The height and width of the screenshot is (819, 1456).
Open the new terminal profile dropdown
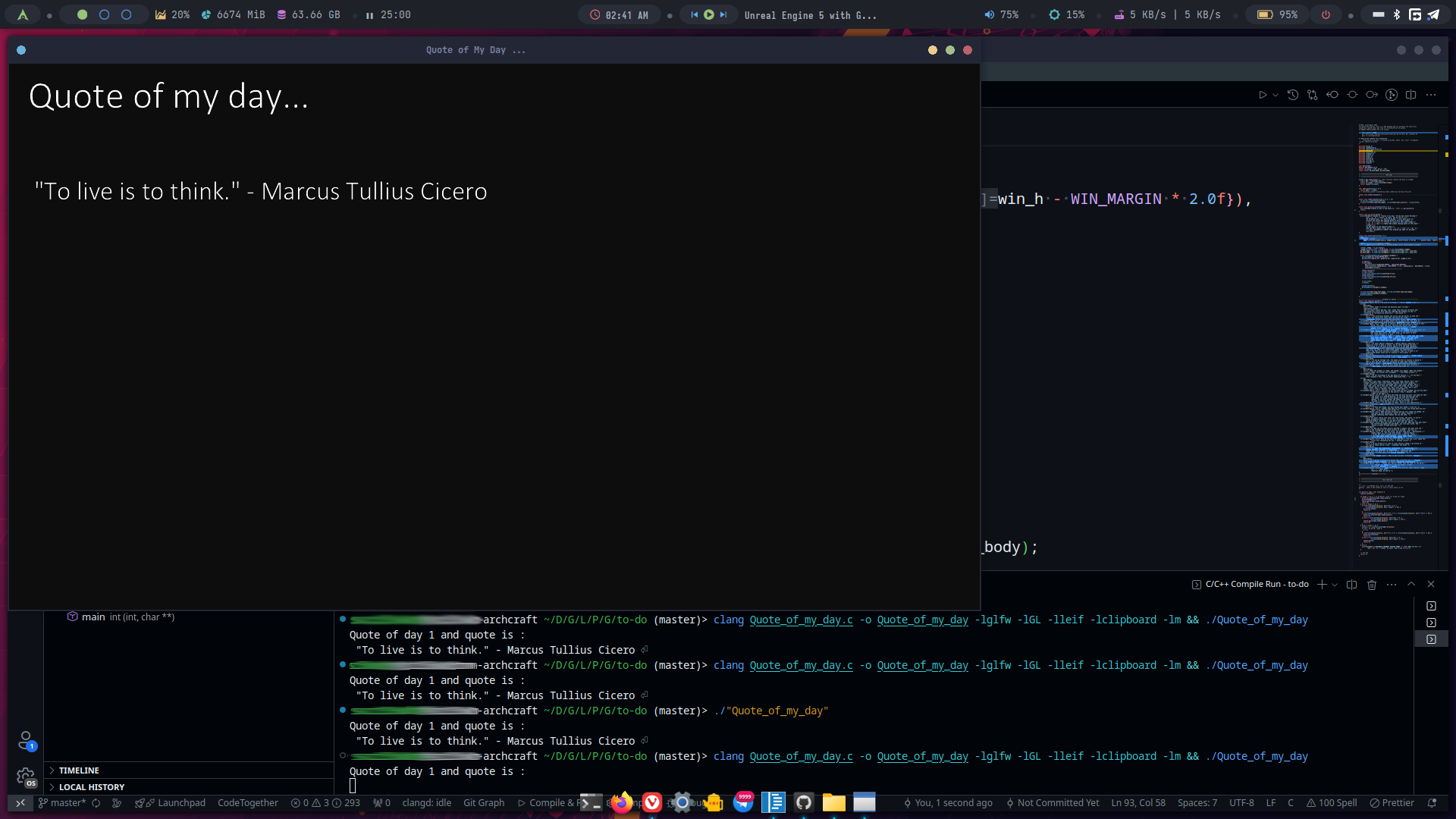click(1335, 584)
